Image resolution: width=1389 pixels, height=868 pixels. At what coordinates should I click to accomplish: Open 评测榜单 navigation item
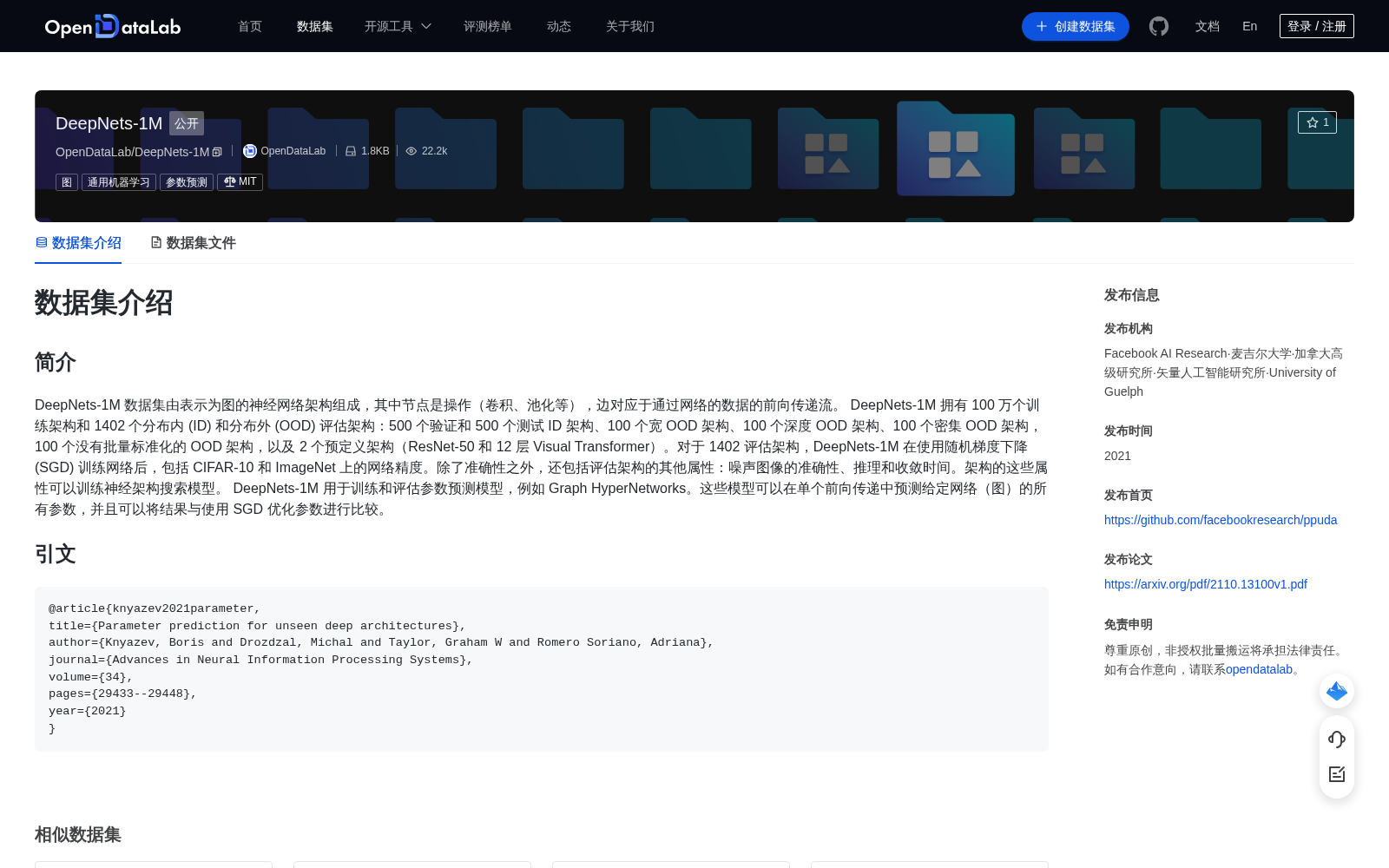pos(488,26)
